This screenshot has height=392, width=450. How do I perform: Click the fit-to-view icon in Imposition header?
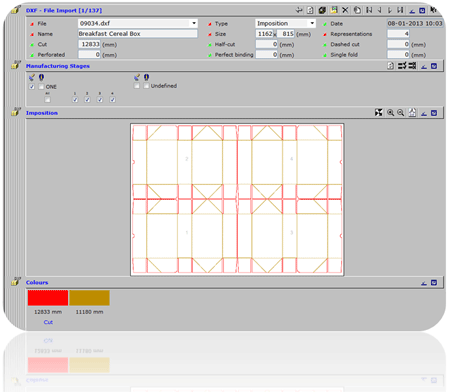coord(379,113)
